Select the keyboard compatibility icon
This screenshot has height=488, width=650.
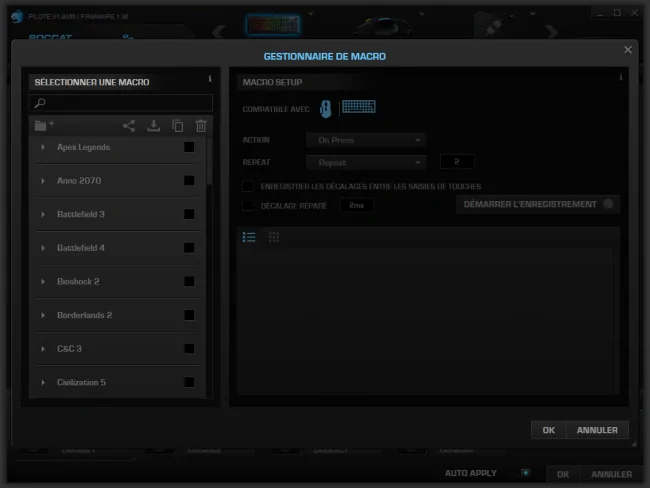[359, 107]
